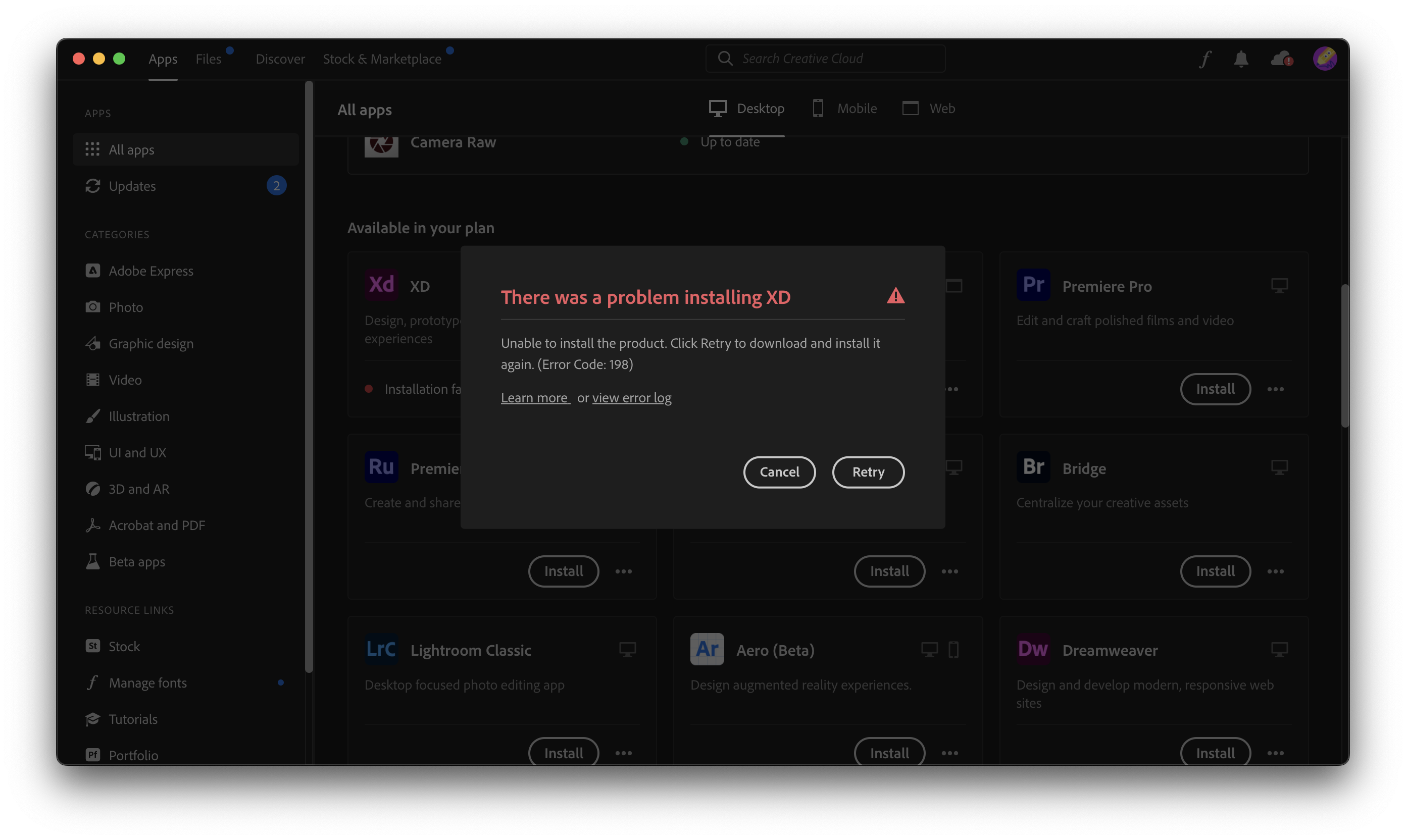
Task: Open the 3D and AR category
Action: [186, 489]
